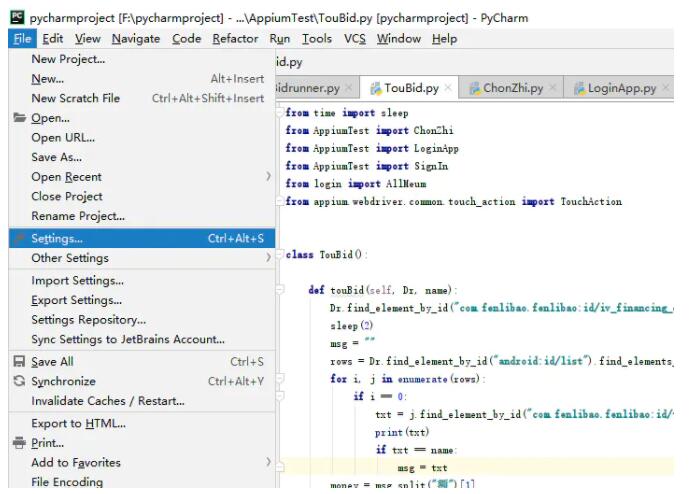Collapse the for loop fold marker
This screenshot has height=494, width=694.
tap(280, 378)
